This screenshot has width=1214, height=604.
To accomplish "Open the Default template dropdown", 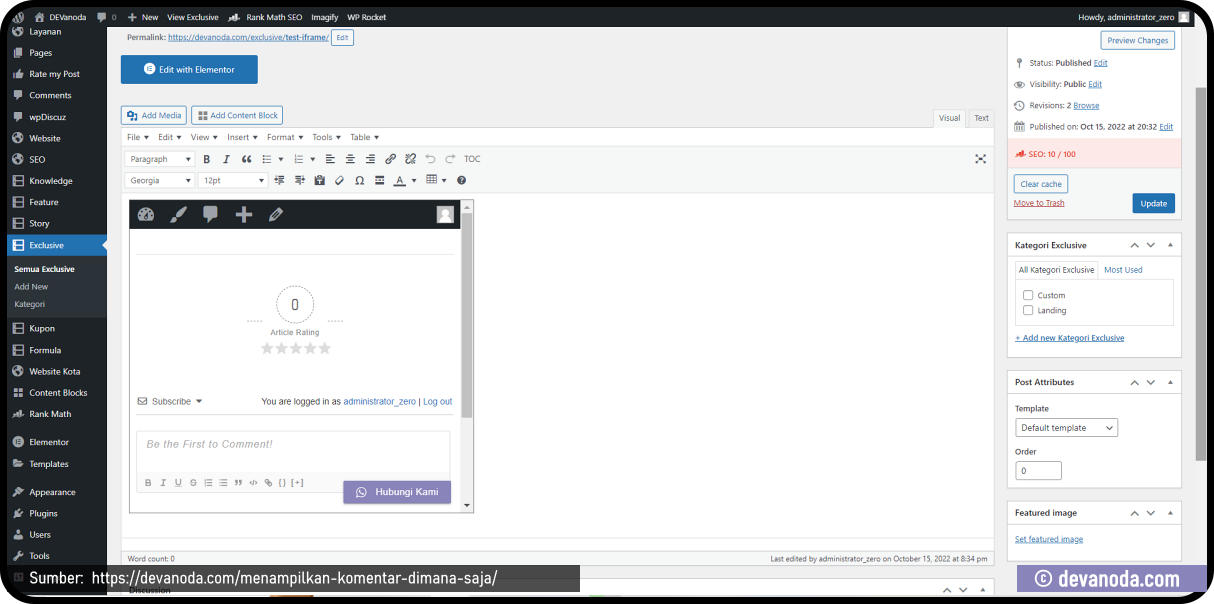I will coord(1066,428).
